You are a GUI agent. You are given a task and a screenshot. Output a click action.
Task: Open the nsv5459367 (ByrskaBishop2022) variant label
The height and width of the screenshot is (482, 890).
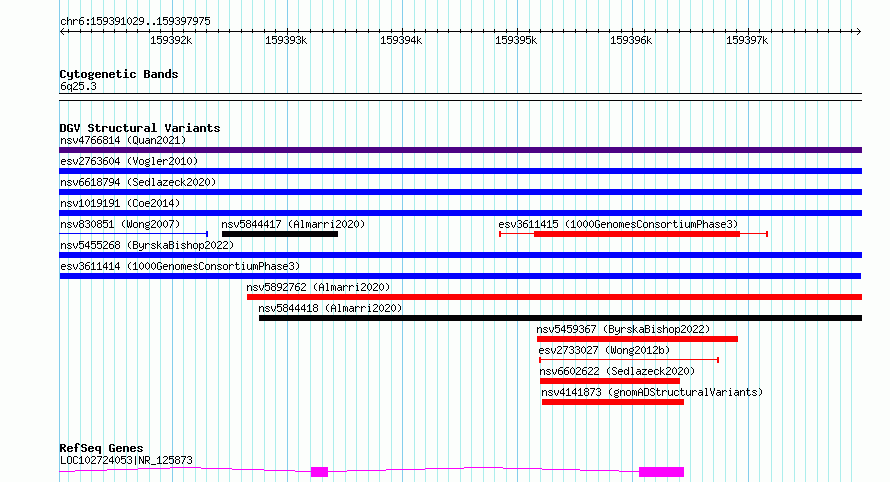[623, 329]
